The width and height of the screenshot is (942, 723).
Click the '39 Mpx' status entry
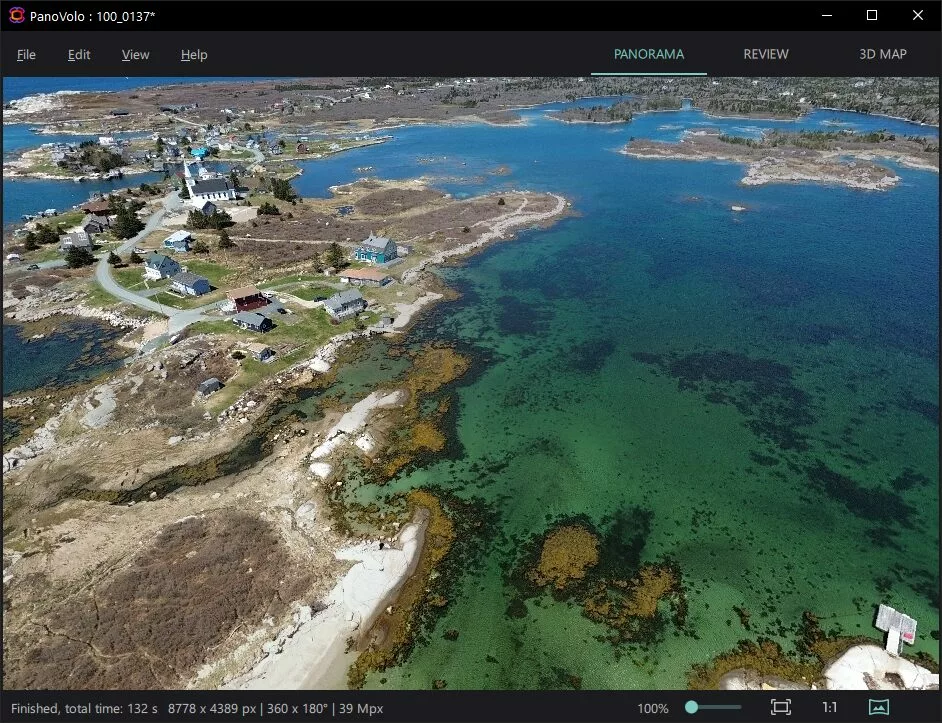click(x=361, y=709)
